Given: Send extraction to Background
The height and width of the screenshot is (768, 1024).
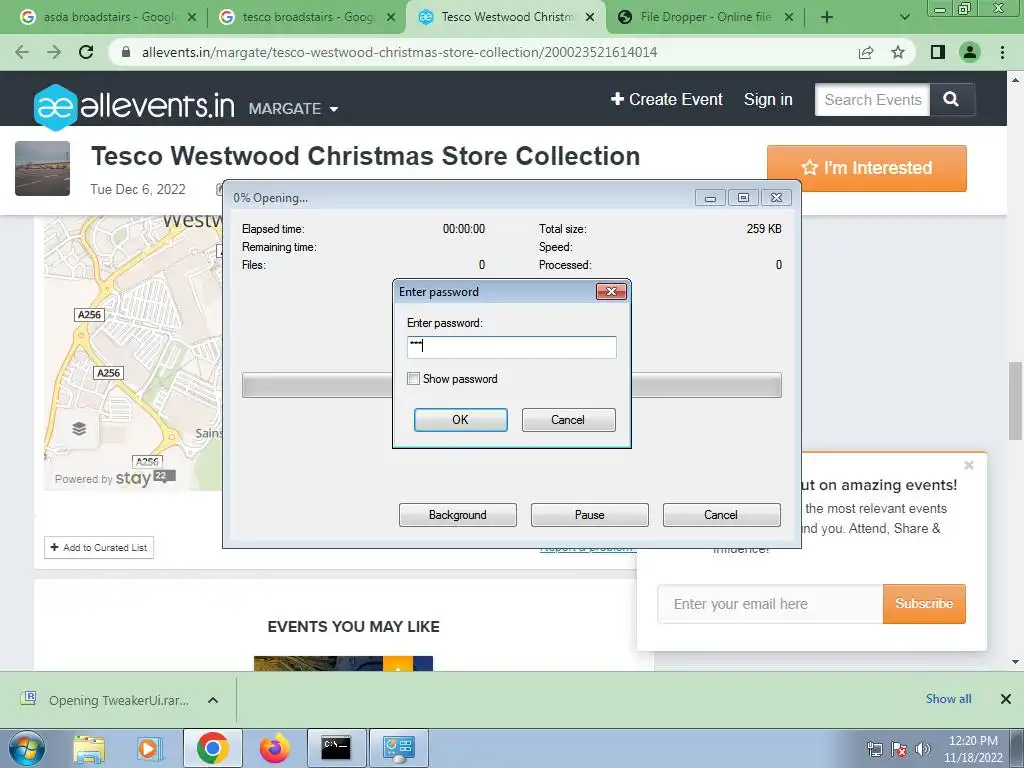Looking at the screenshot, I should pos(457,515).
